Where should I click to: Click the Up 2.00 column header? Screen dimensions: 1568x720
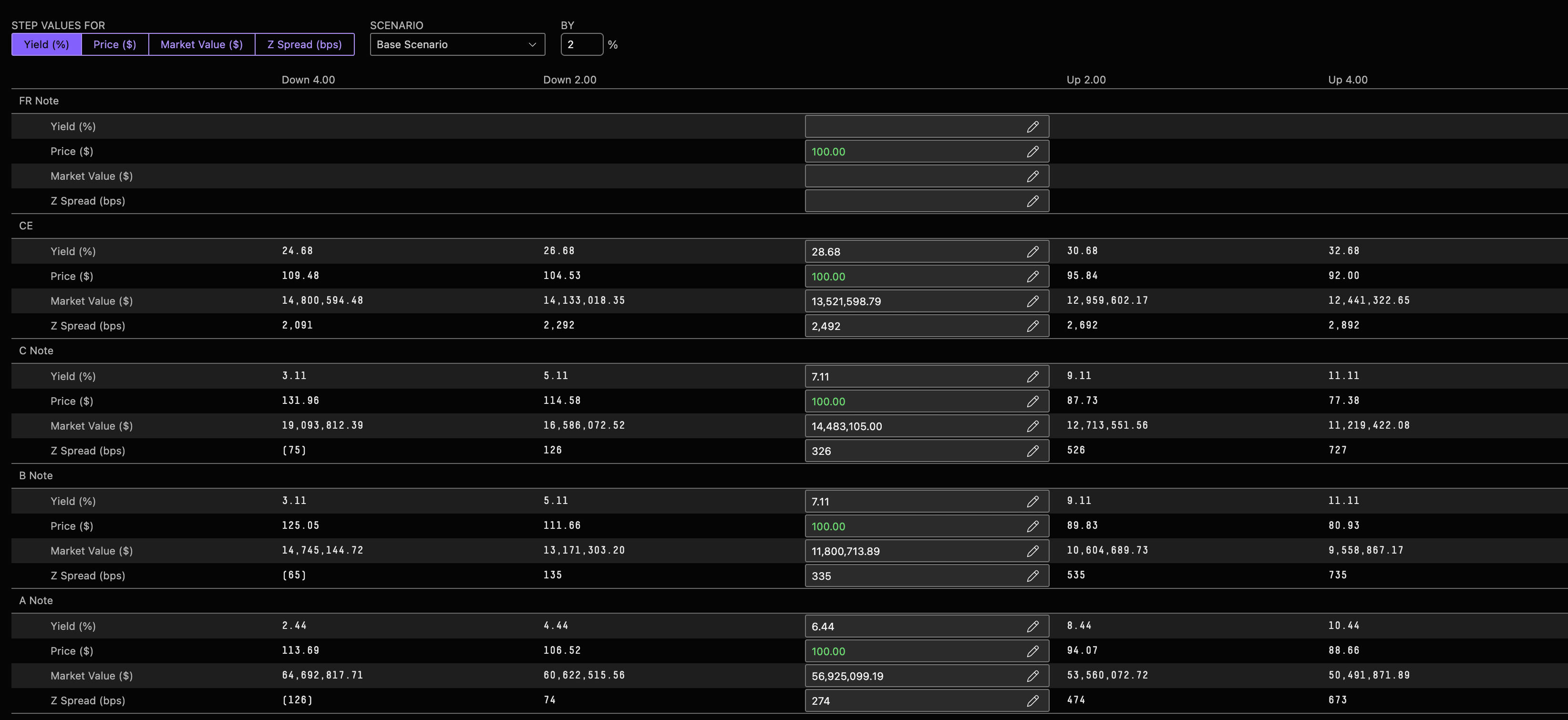click(1086, 80)
